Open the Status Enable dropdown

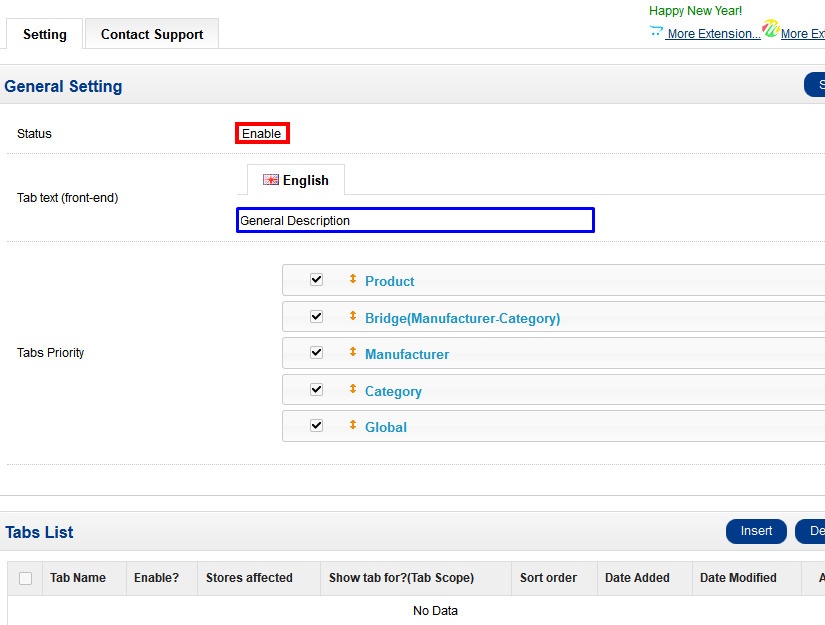[x=262, y=134]
